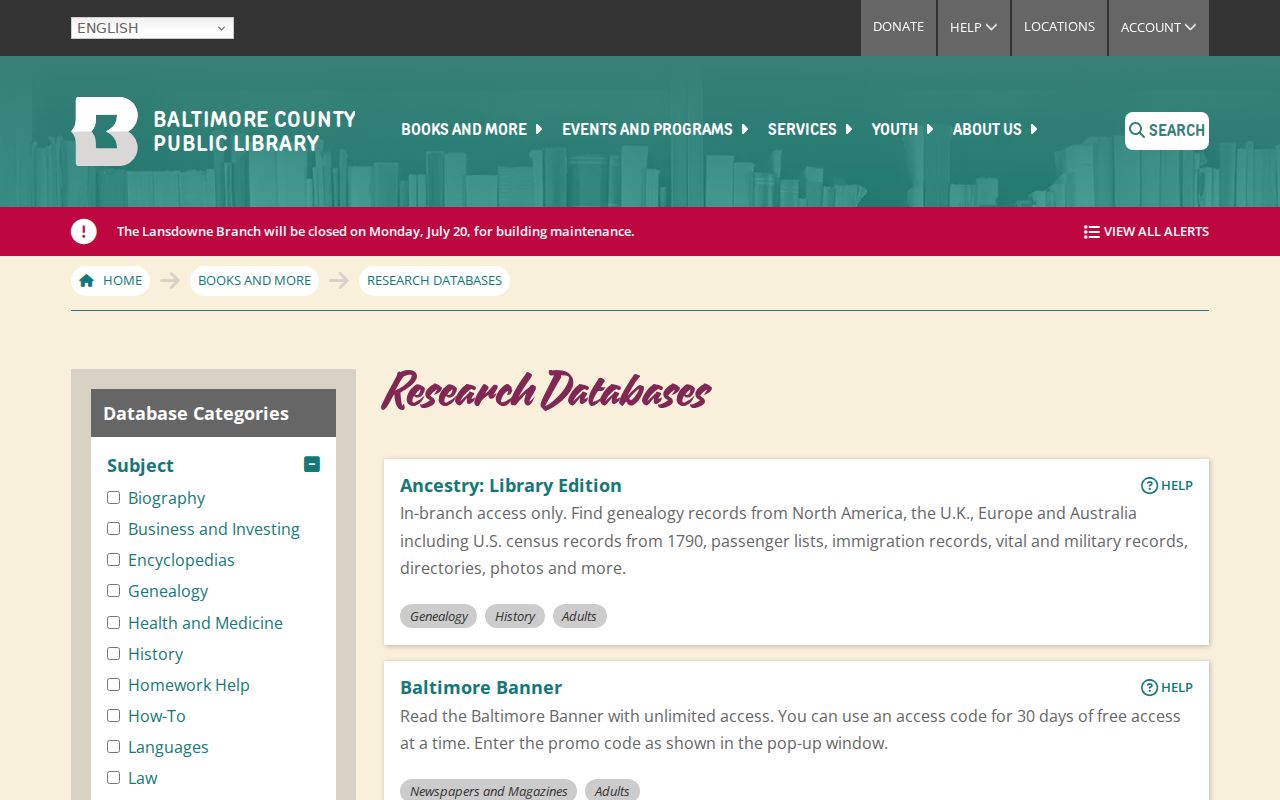Click History tag under Ancestry
Image resolution: width=1280 pixels, height=800 pixels.
pos(515,616)
